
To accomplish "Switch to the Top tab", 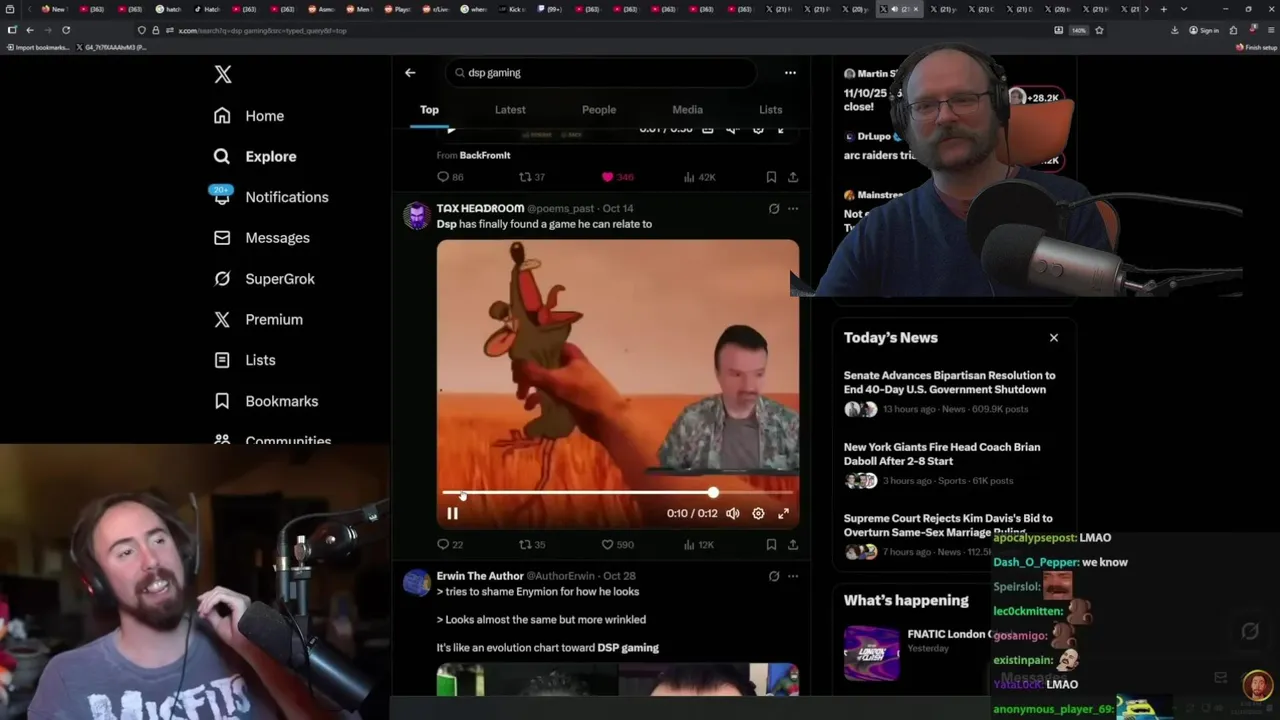I will pos(429,110).
